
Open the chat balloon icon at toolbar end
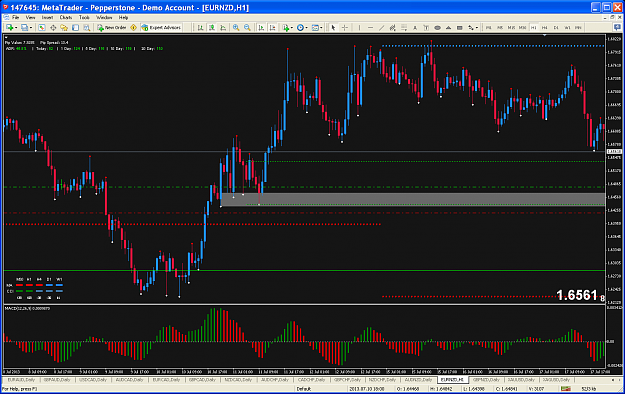(x=617, y=27)
